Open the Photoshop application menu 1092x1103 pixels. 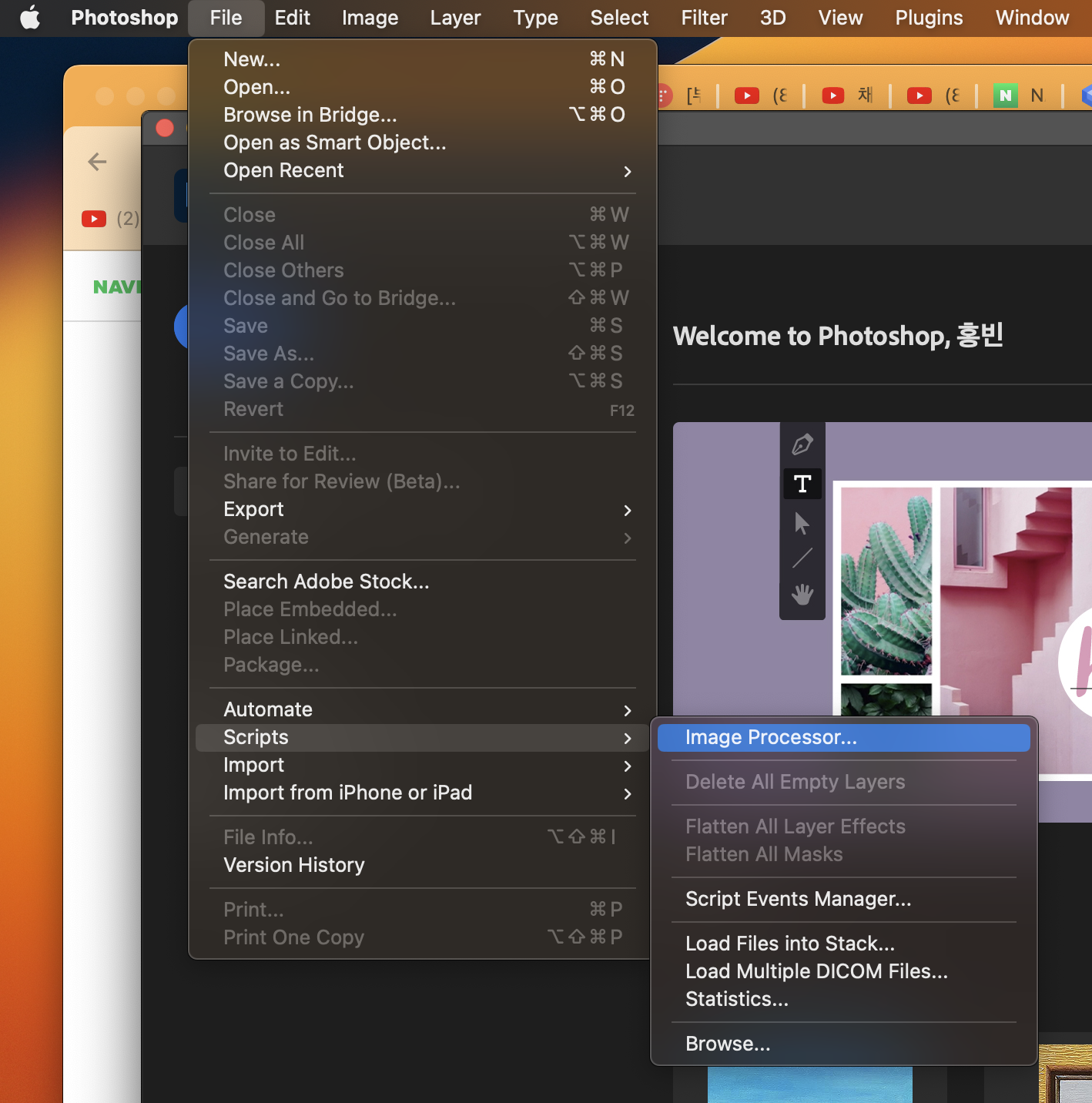coord(125,17)
